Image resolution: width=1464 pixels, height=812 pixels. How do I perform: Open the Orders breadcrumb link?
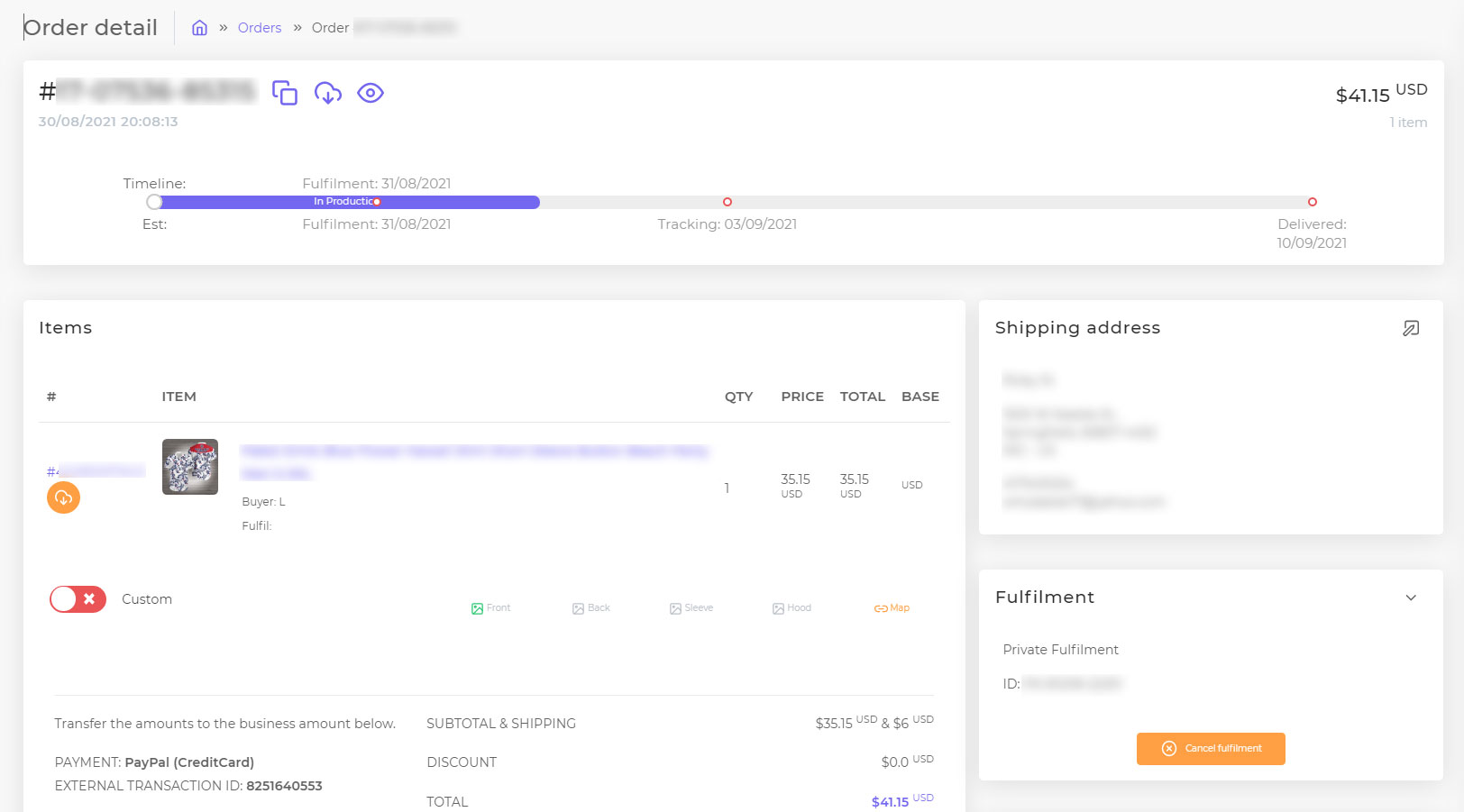pos(260,28)
